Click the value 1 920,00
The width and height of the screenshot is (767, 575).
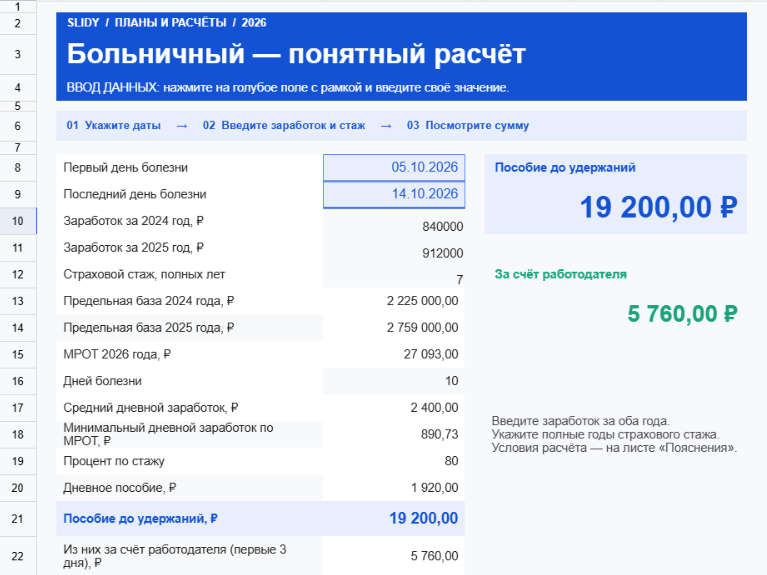pos(434,488)
